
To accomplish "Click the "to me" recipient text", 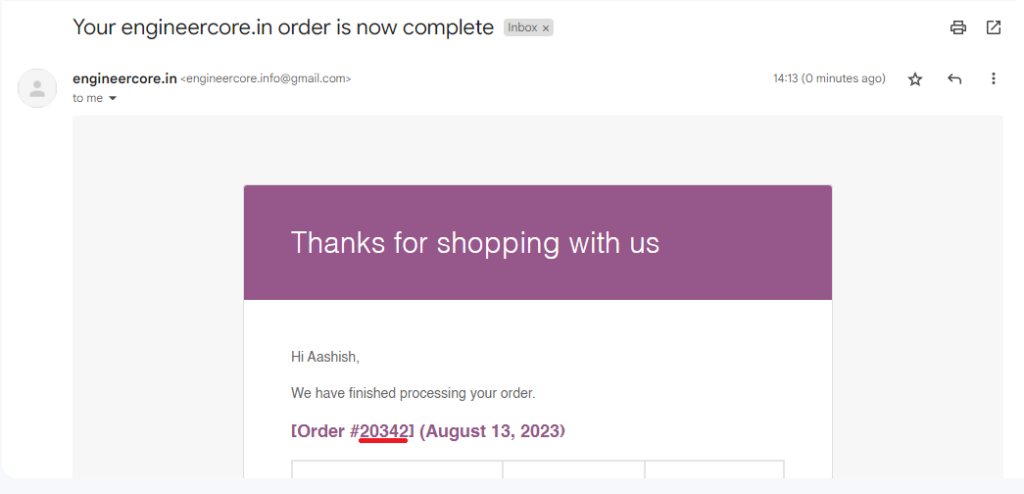I will pos(87,98).
